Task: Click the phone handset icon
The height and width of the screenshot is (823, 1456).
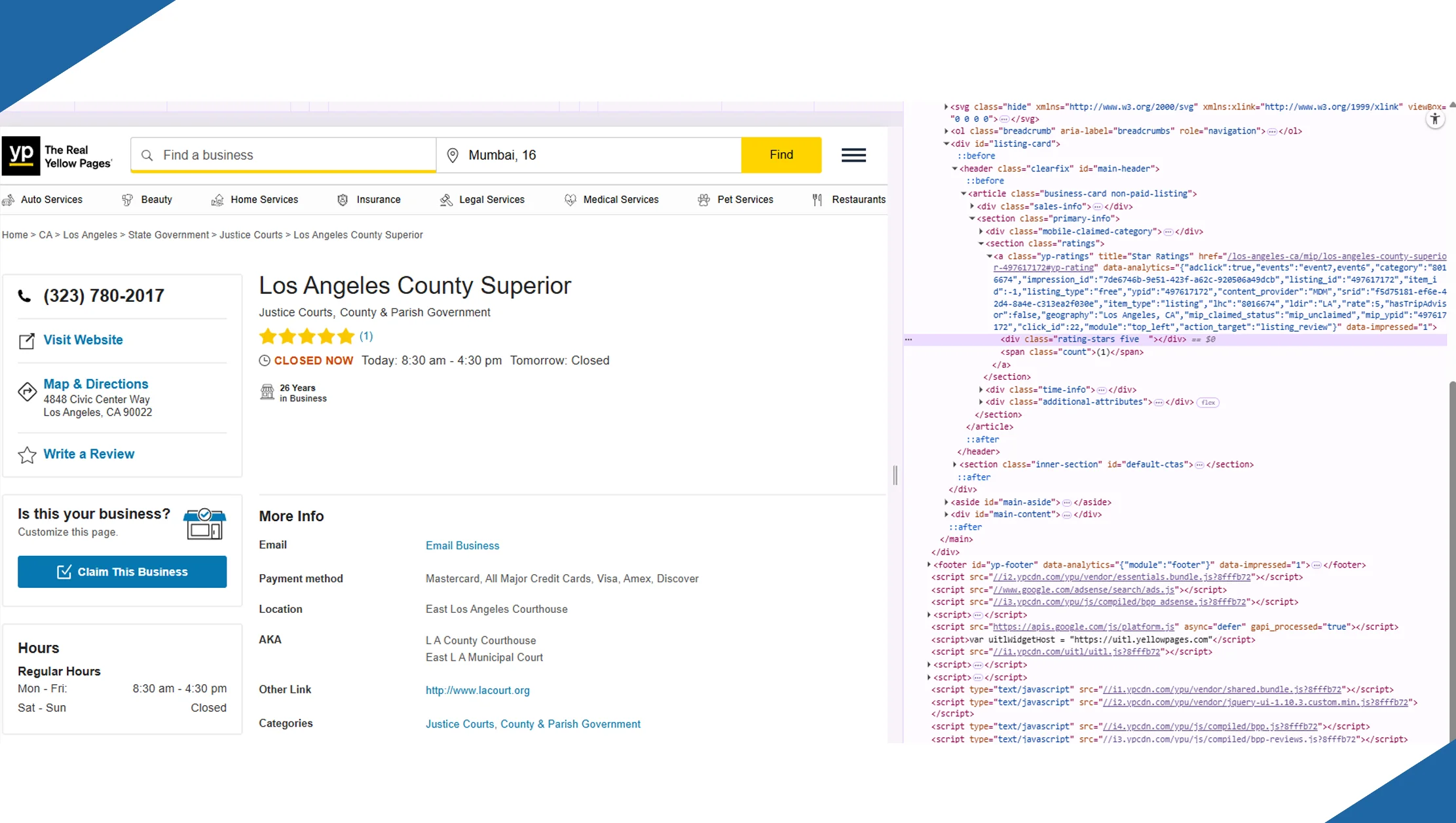Action: point(24,296)
